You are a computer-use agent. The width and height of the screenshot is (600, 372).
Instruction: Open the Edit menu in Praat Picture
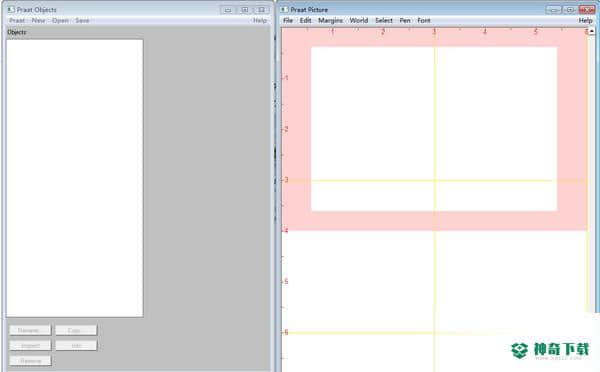click(305, 21)
